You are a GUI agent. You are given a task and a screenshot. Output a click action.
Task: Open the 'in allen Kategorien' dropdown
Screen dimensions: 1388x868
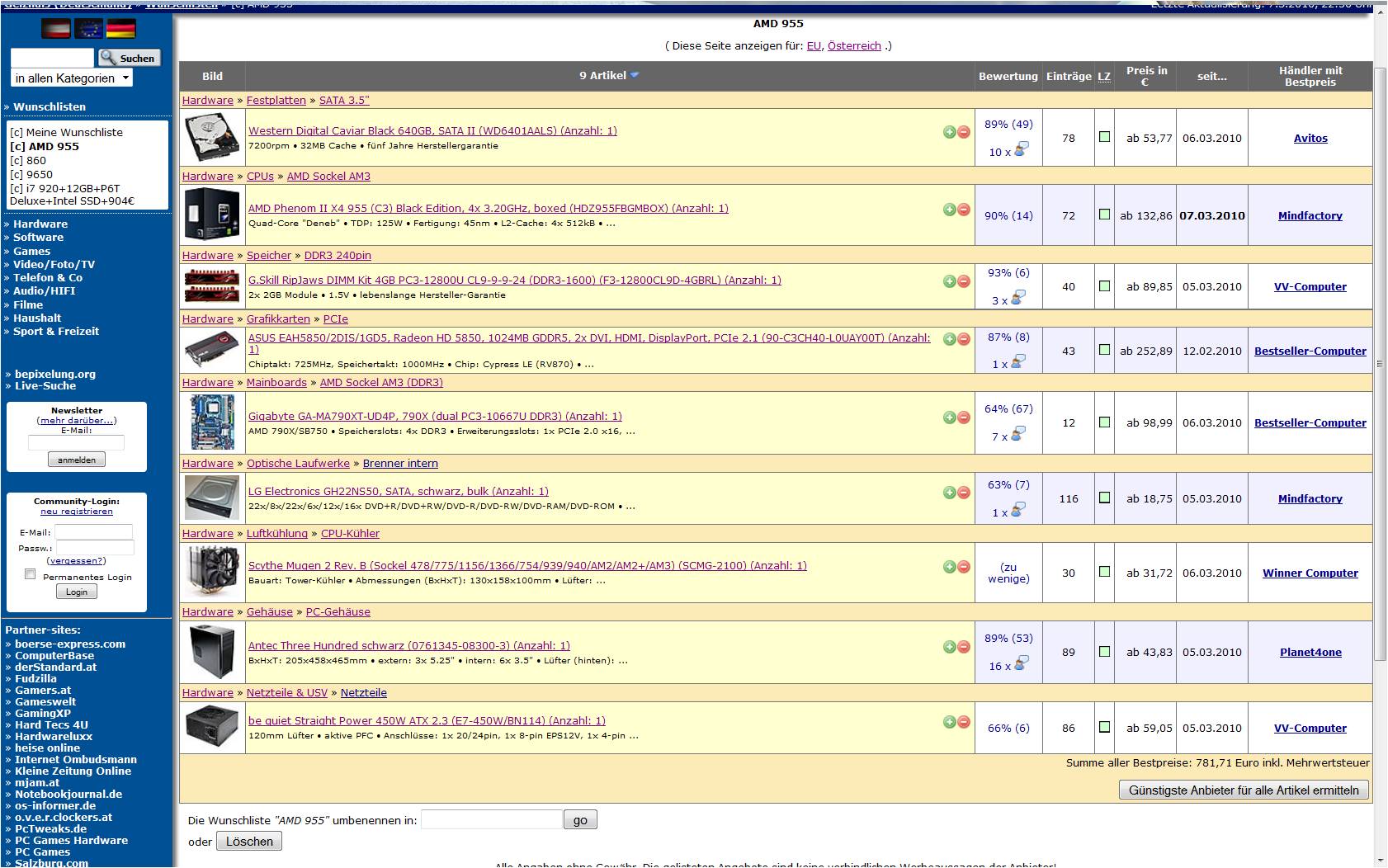[x=72, y=78]
